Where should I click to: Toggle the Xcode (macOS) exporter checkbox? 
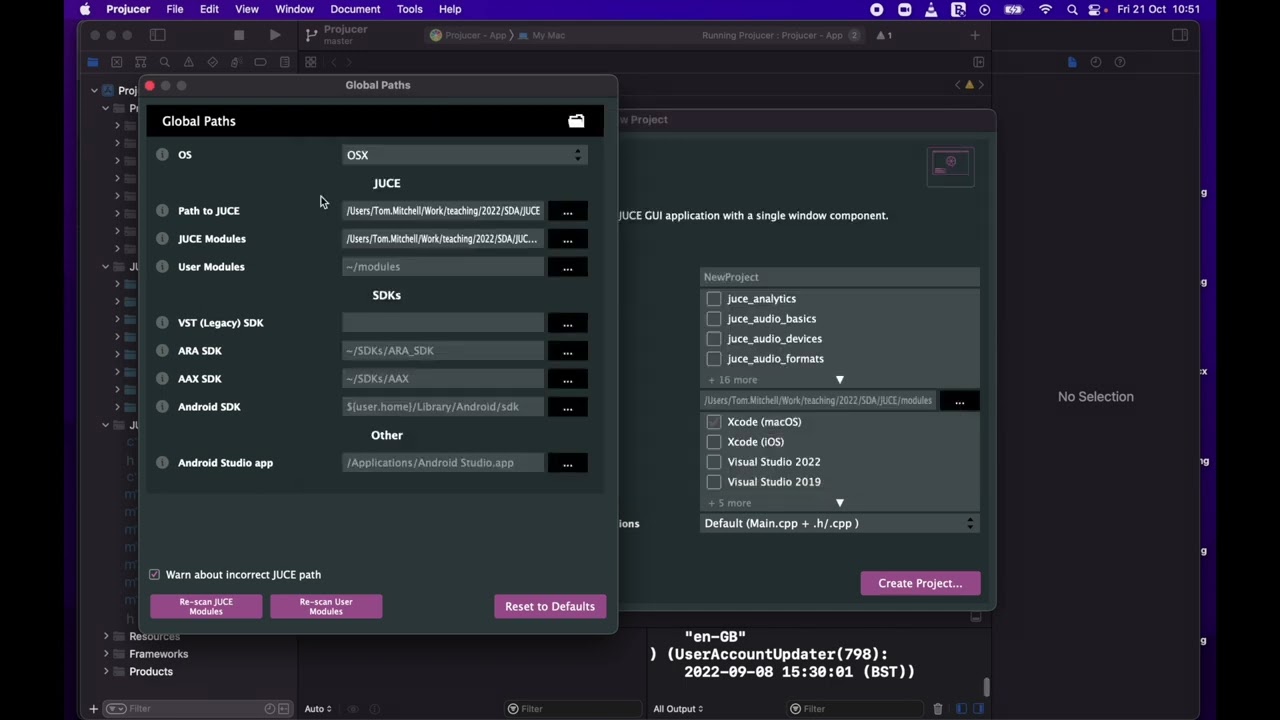714,422
